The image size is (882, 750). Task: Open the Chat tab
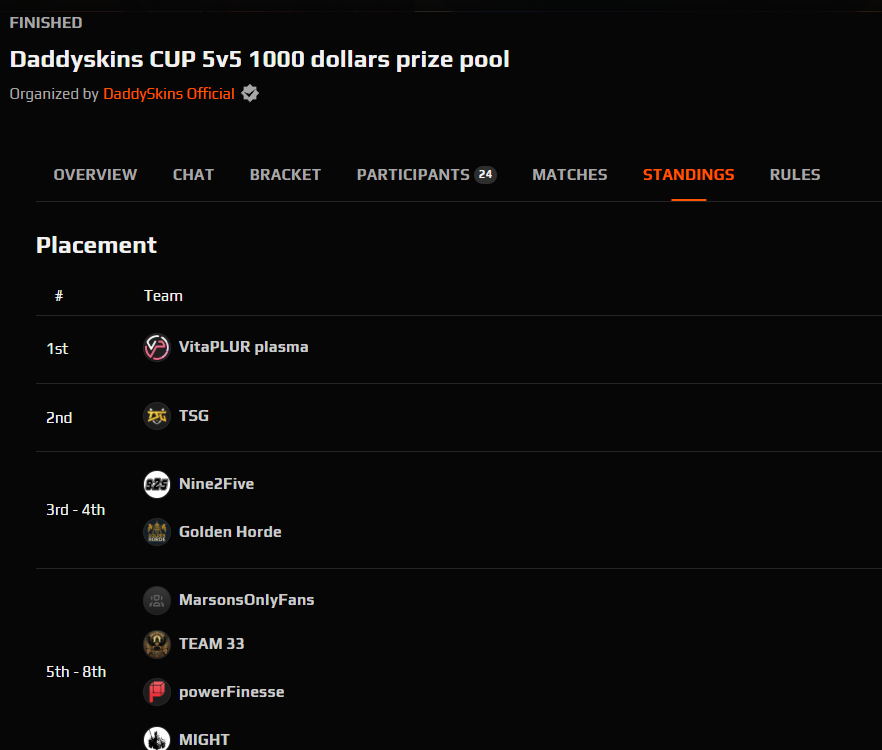[x=194, y=175]
